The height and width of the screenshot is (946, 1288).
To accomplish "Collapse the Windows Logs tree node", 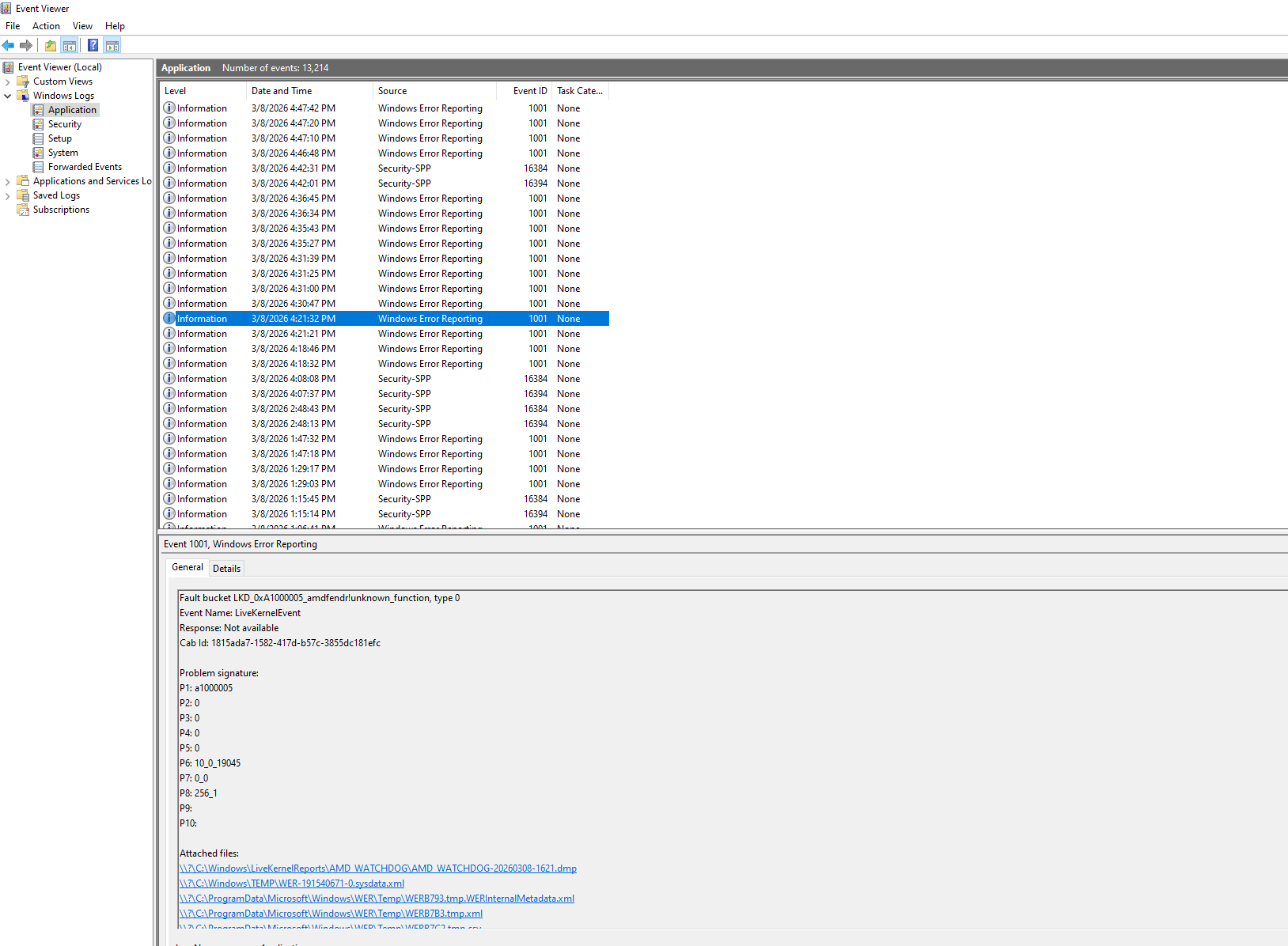I will [8, 96].
